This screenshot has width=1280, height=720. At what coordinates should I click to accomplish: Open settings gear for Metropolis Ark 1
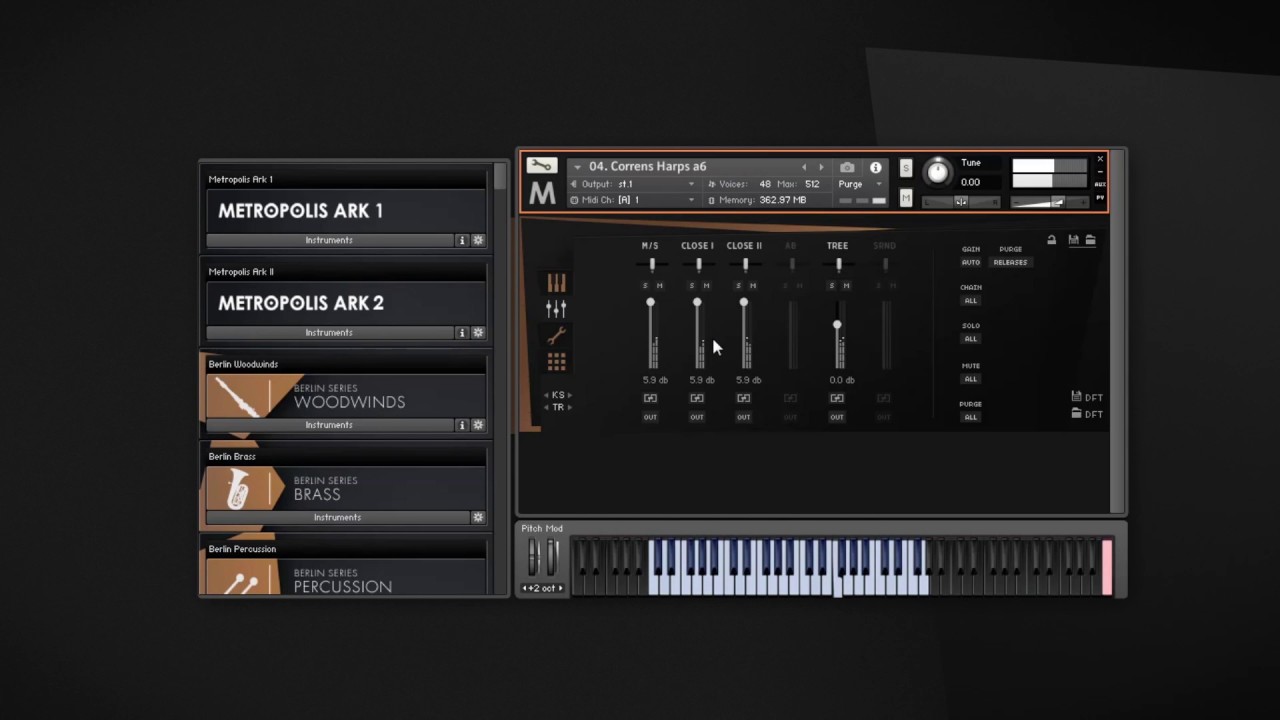click(478, 240)
